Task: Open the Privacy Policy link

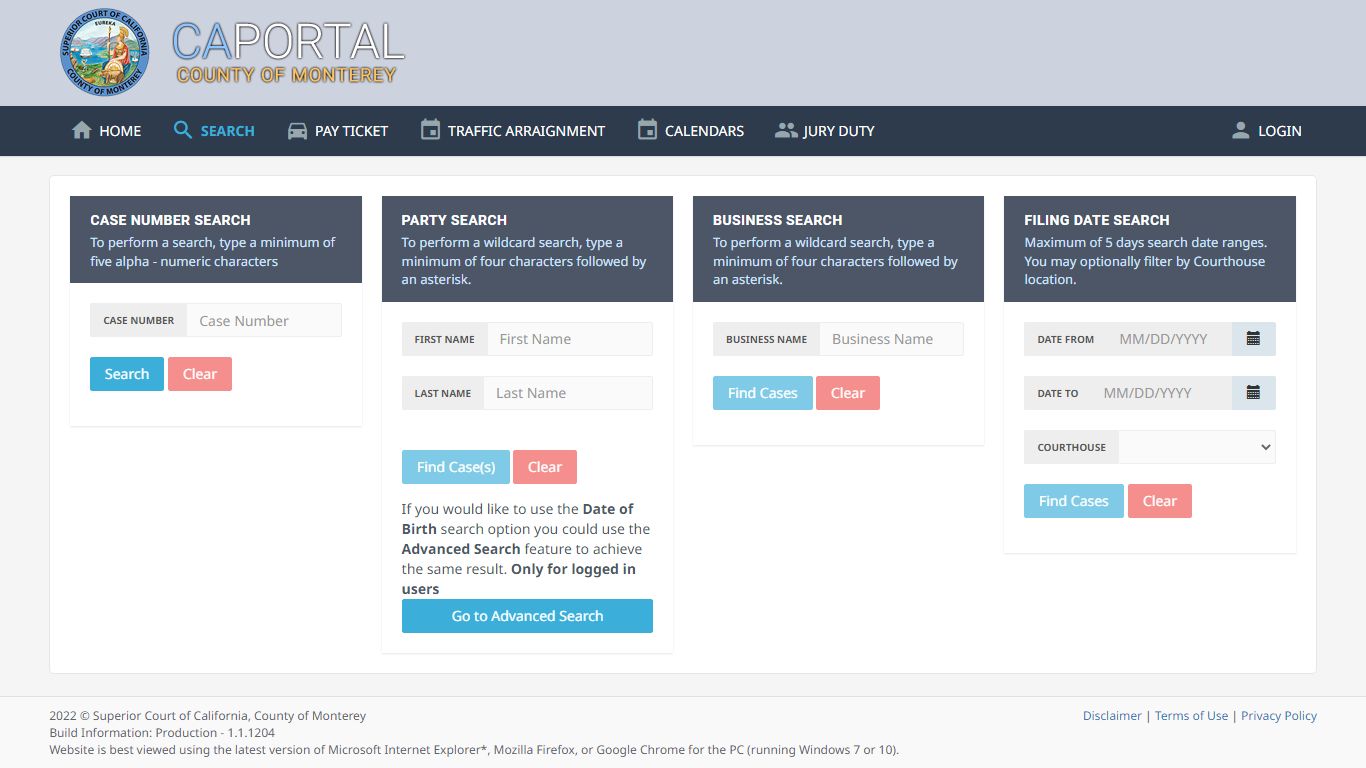Action: click(1279, 716)
